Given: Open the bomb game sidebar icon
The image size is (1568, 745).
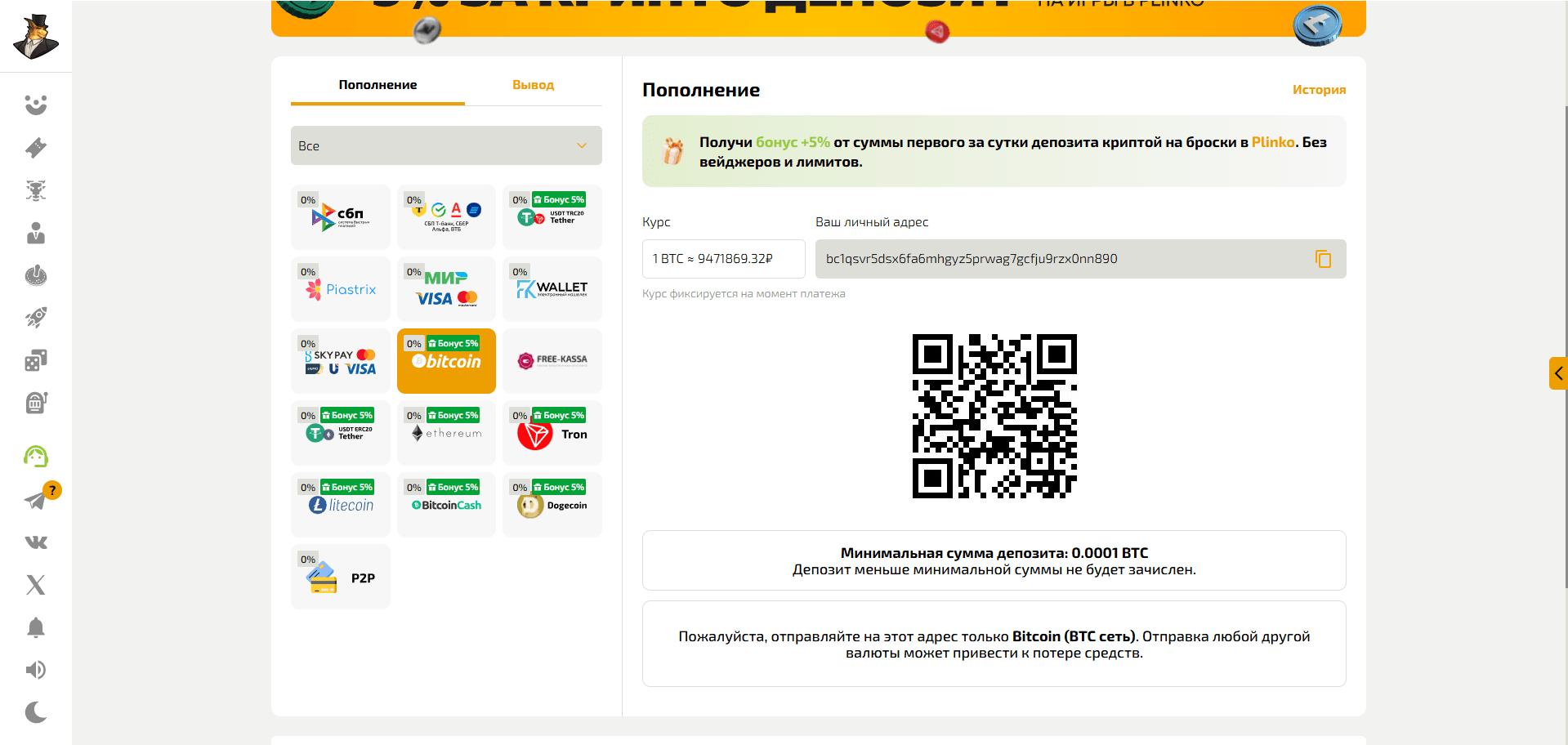Looking at the screenshot, I should (x=36, y=275).
